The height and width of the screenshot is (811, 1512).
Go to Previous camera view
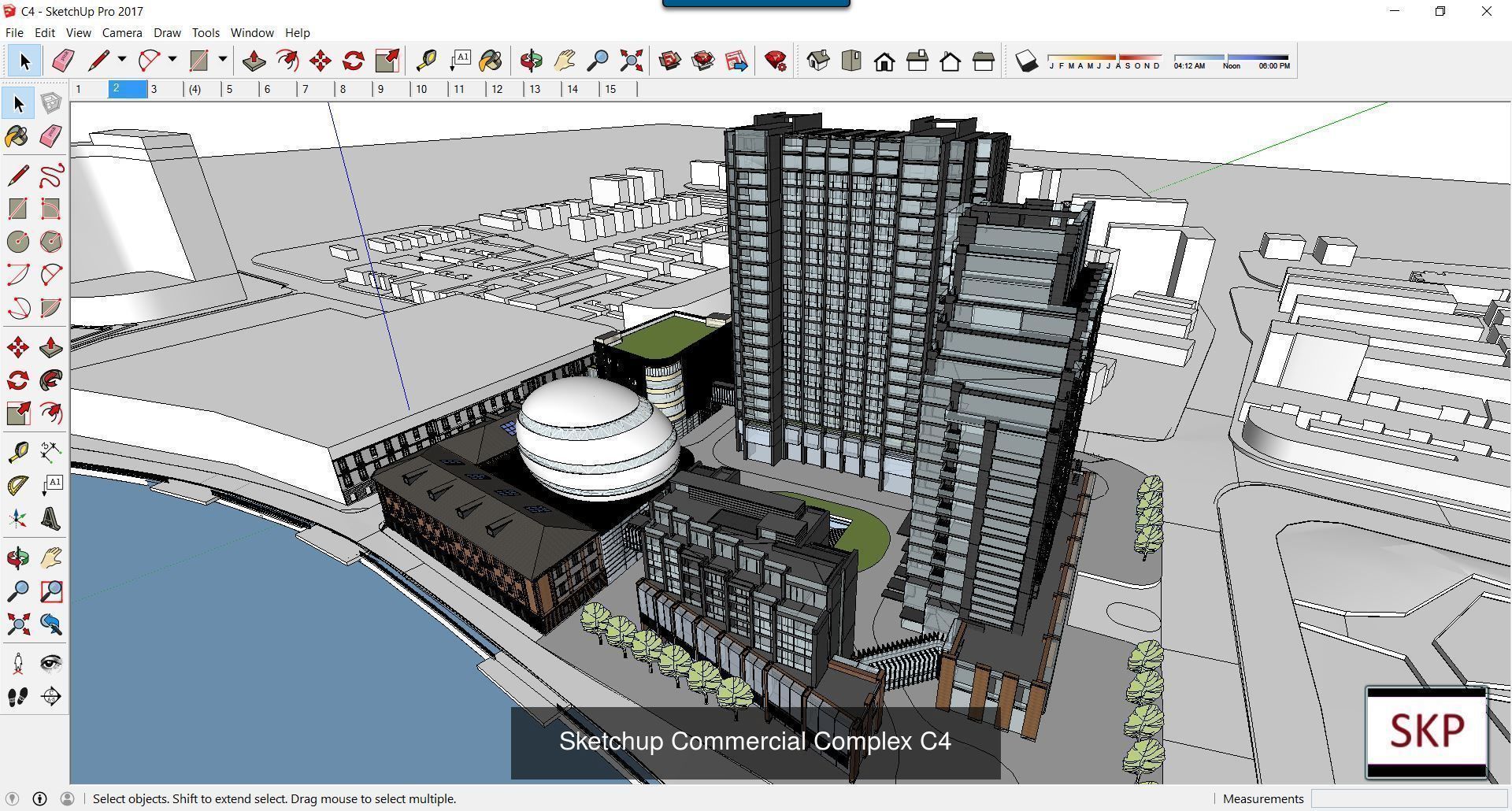51,624
